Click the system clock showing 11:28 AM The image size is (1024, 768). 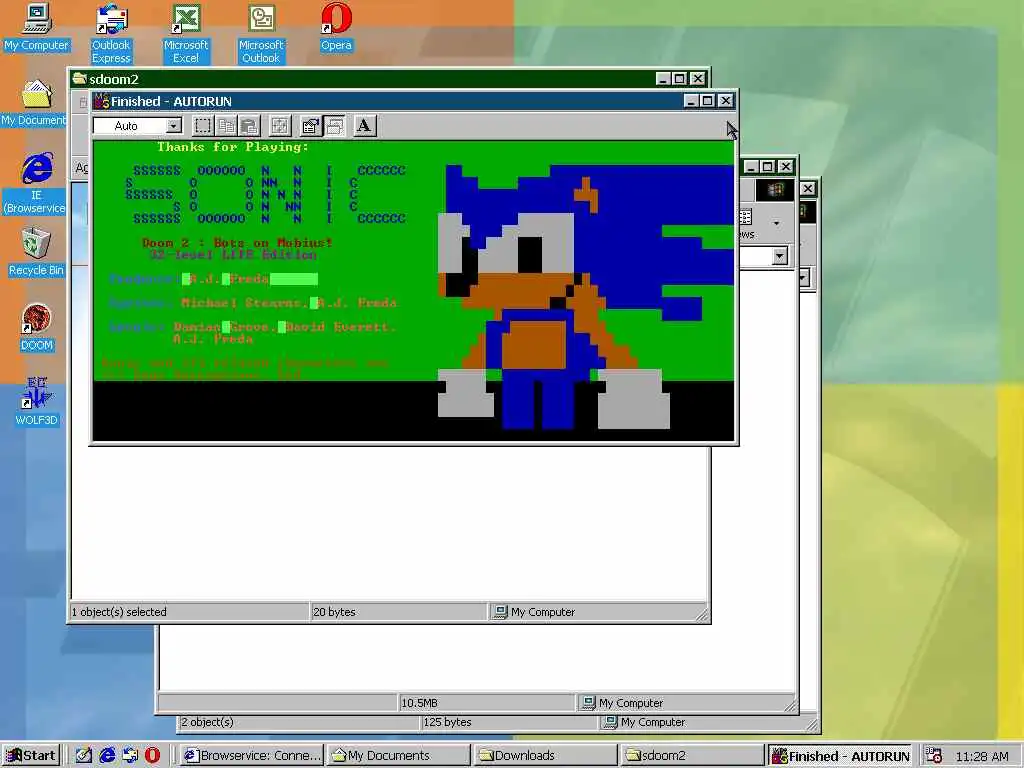click(x=982, y=756)
